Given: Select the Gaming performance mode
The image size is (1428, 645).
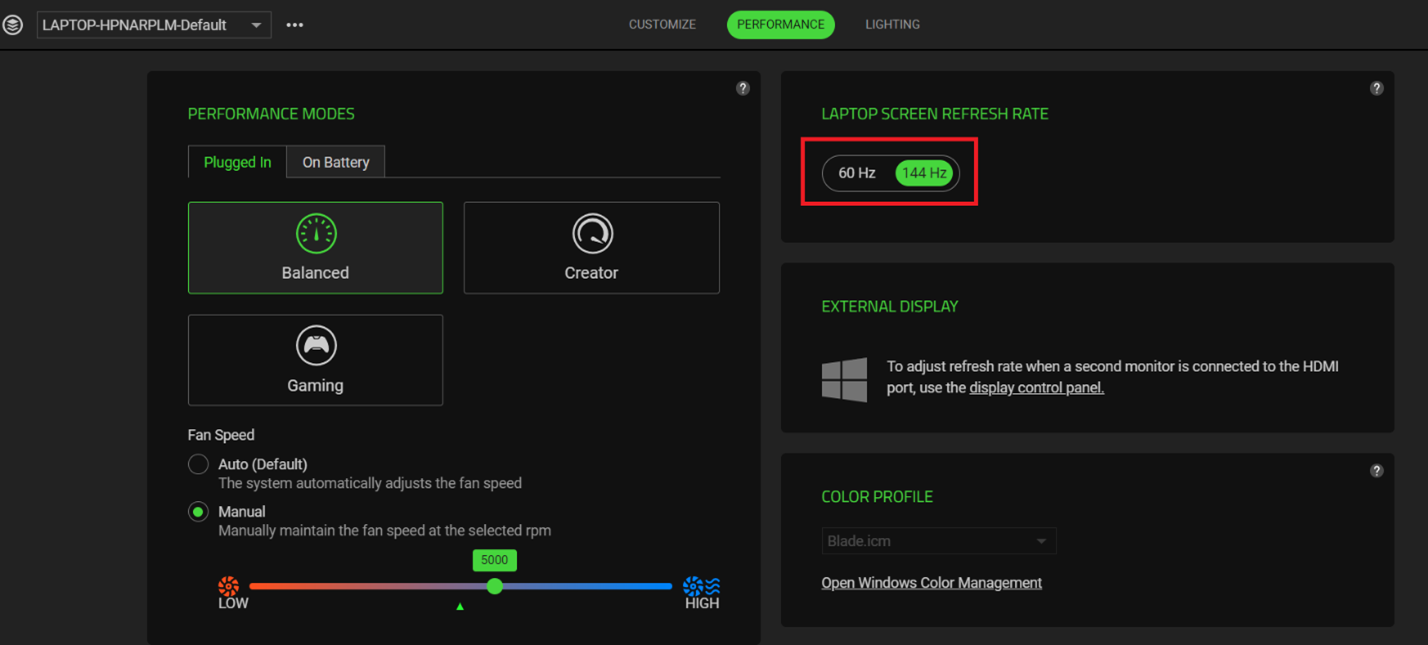Looking at the screenshot, I should [x=315, y=360].
